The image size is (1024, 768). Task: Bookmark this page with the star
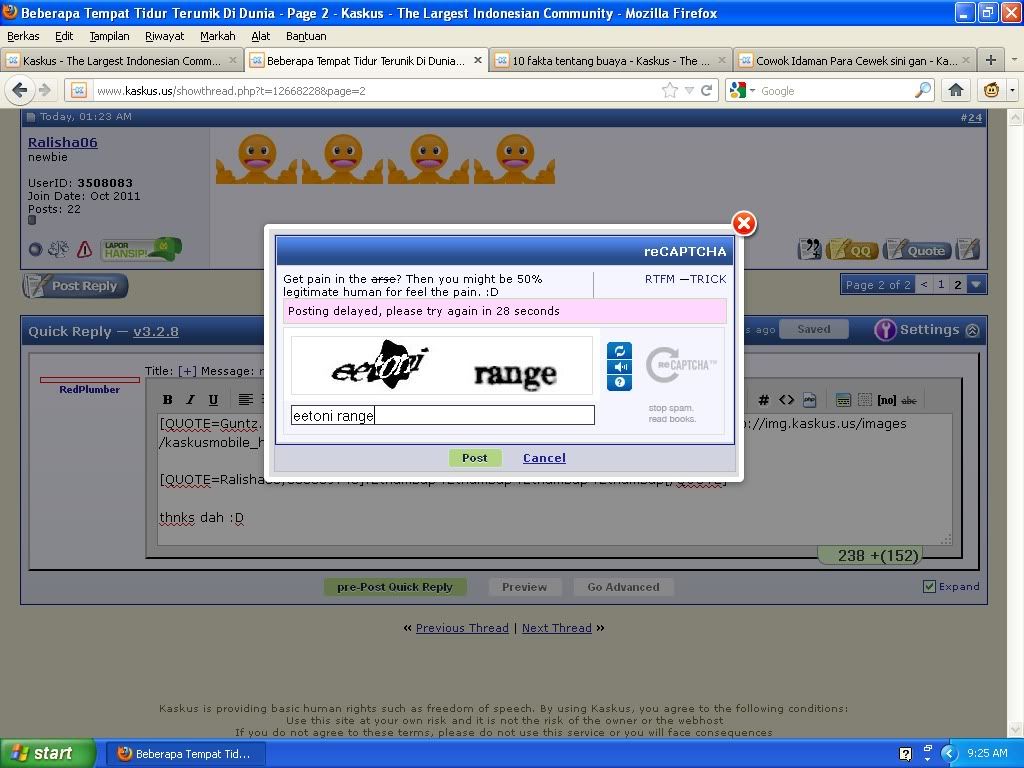tap(669, 91)
